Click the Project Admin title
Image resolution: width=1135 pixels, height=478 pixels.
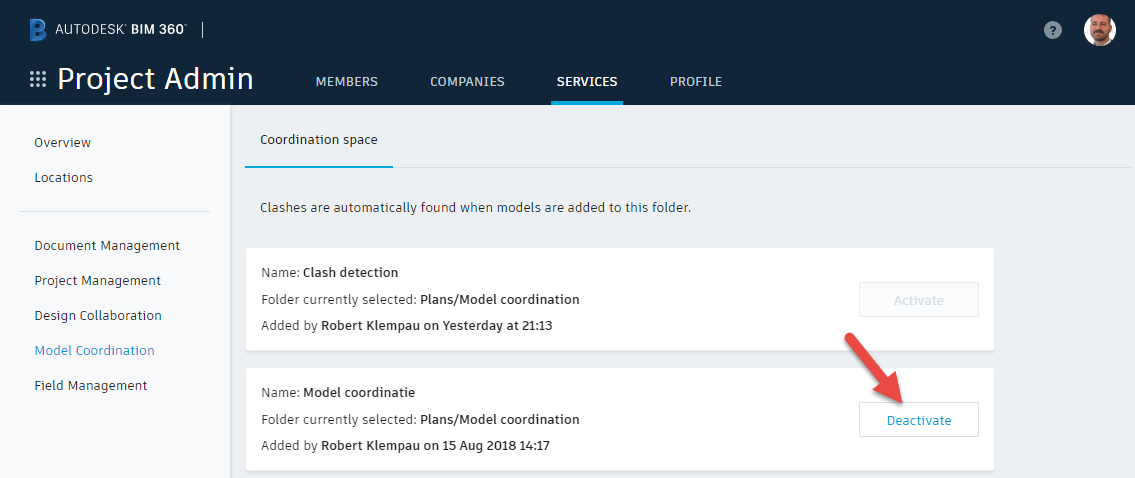click(156, 80)
